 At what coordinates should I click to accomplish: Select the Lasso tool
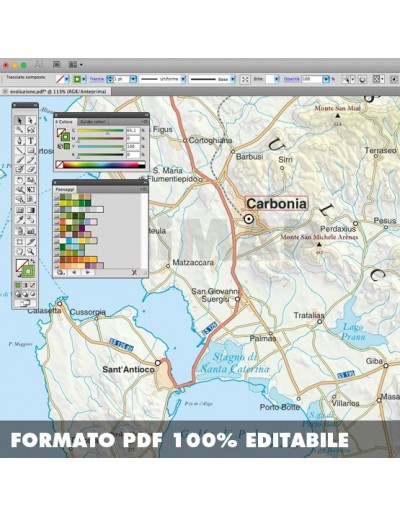[31, 130]
